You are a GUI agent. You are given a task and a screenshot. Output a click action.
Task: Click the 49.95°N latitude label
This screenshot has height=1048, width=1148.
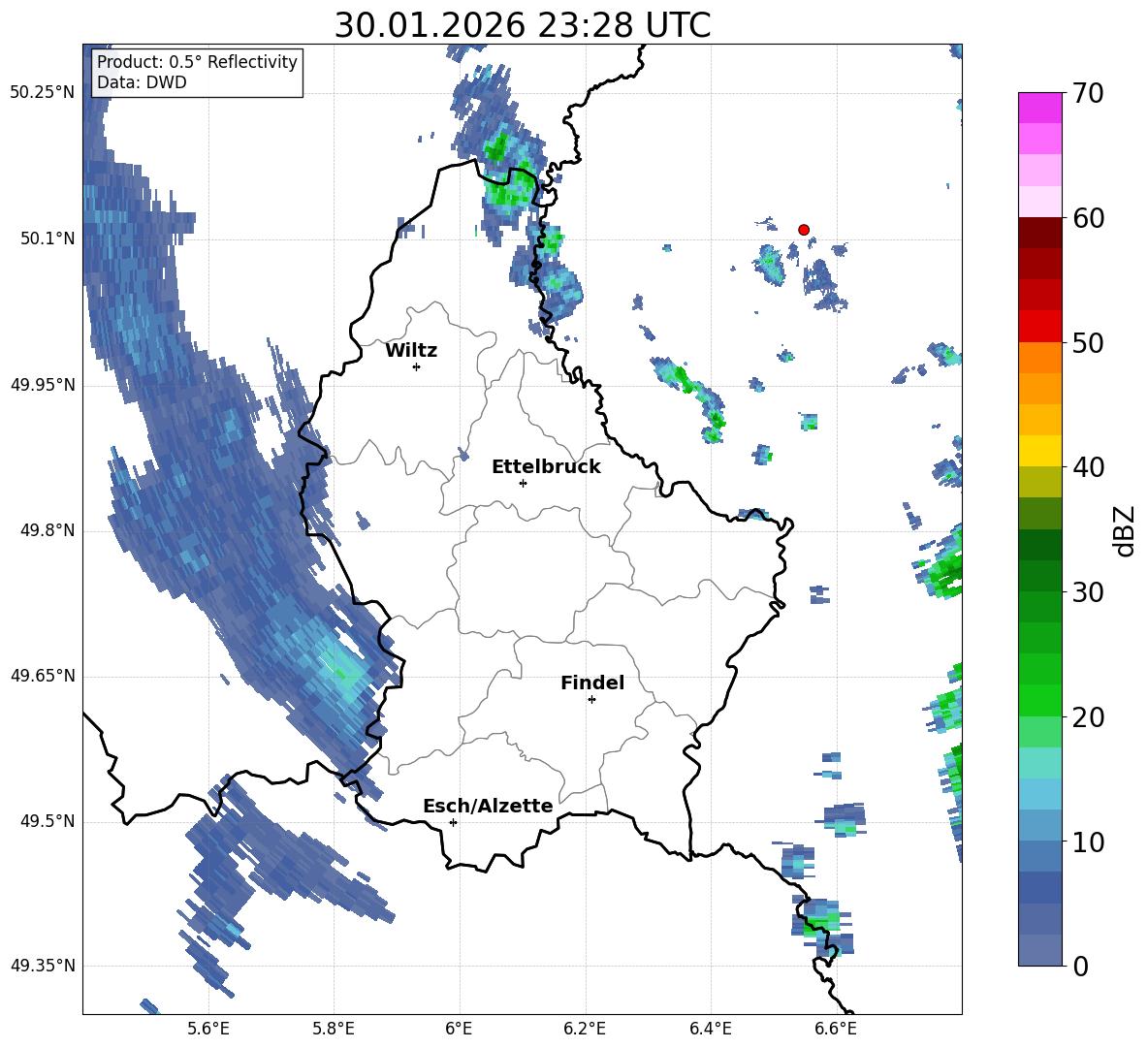(43, 385)
